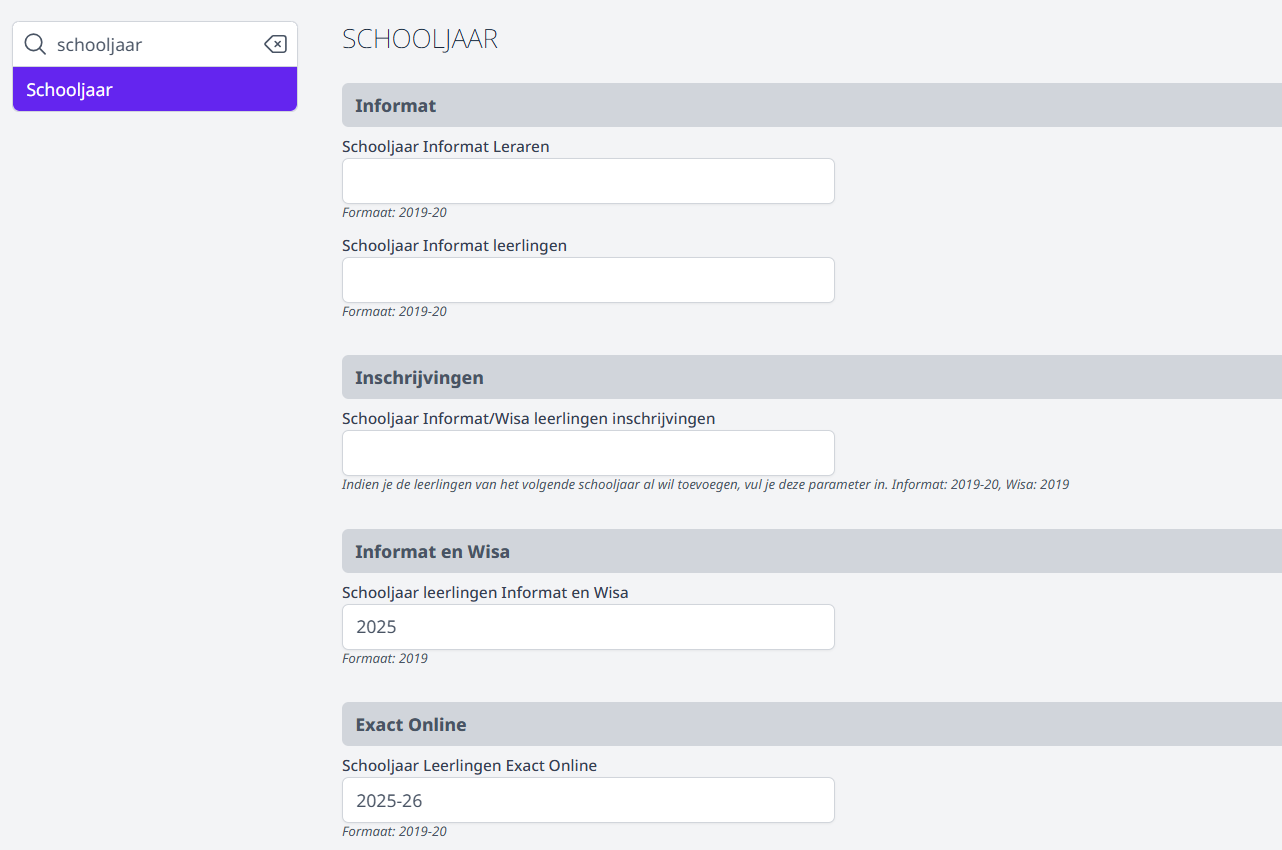Click the SCHOOLJAAR page title
The height and width of the screenshot is (850, 1282).
420,39
